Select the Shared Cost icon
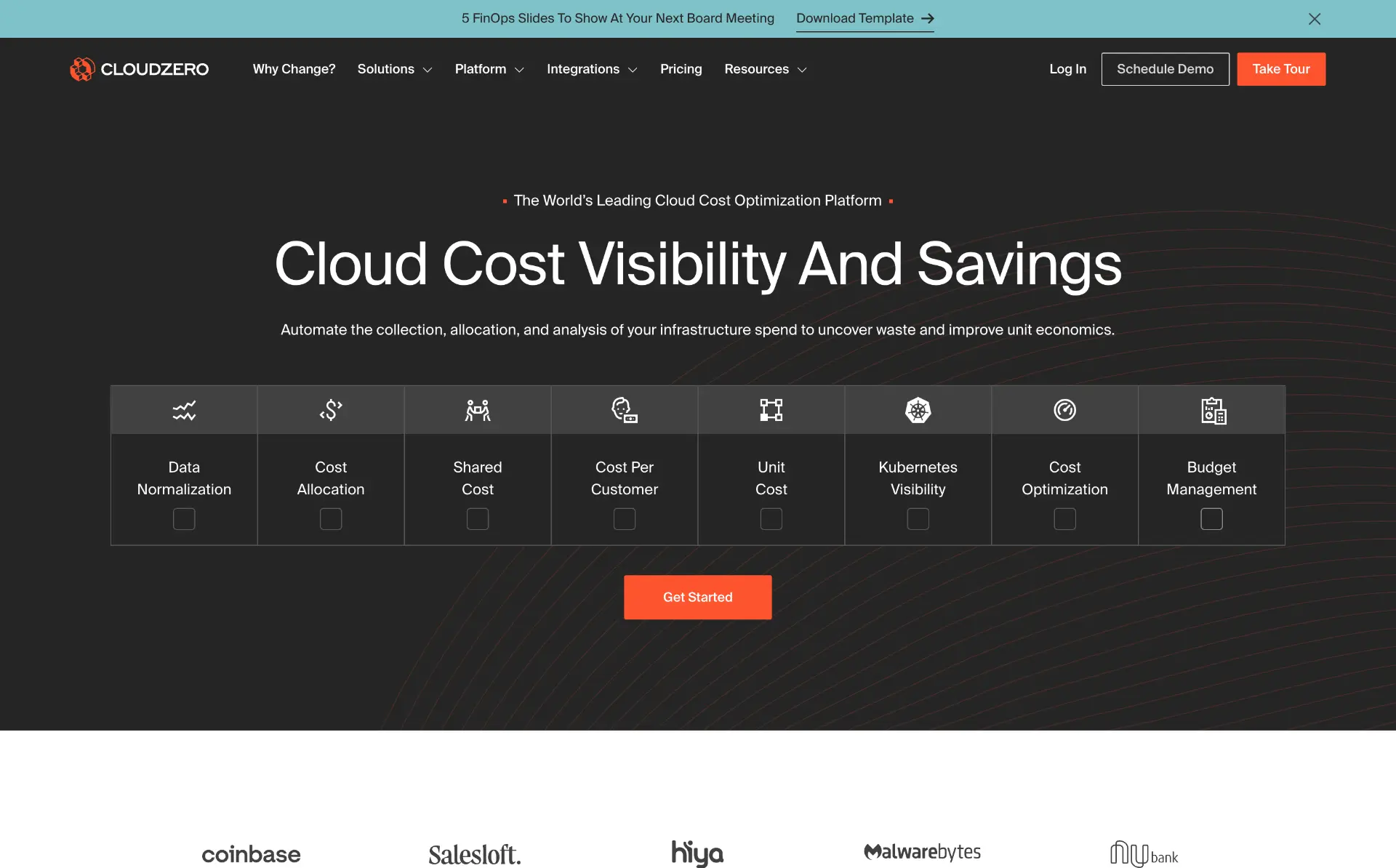The width and height of the screenshot is (1396, 868). coord(477,409)
